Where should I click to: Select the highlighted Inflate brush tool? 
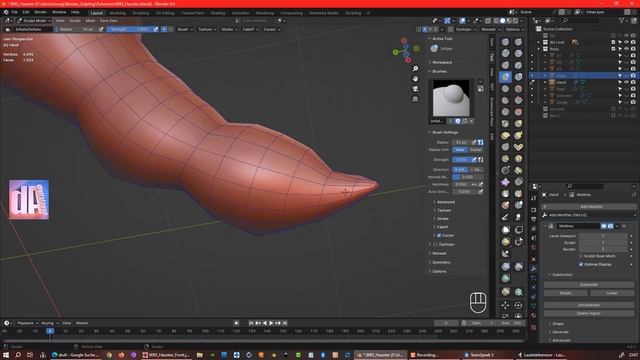(x=505, y=77)
